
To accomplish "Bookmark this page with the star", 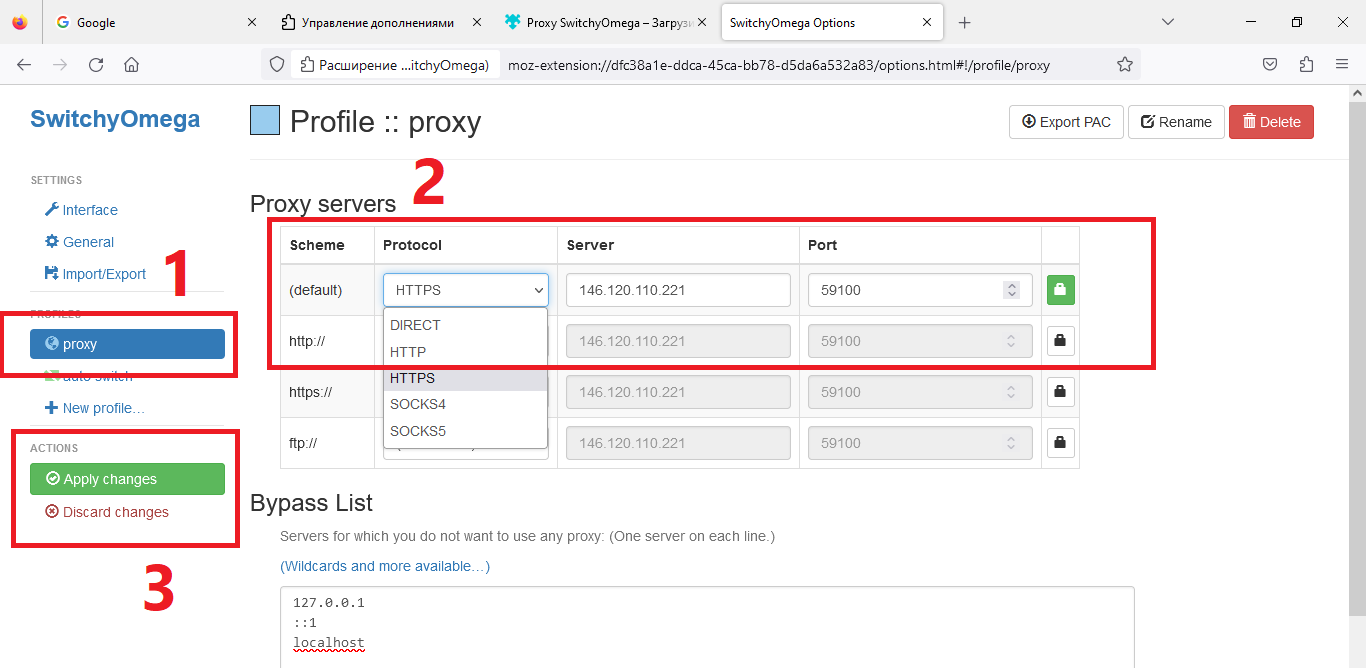I will pos(1124,65).
